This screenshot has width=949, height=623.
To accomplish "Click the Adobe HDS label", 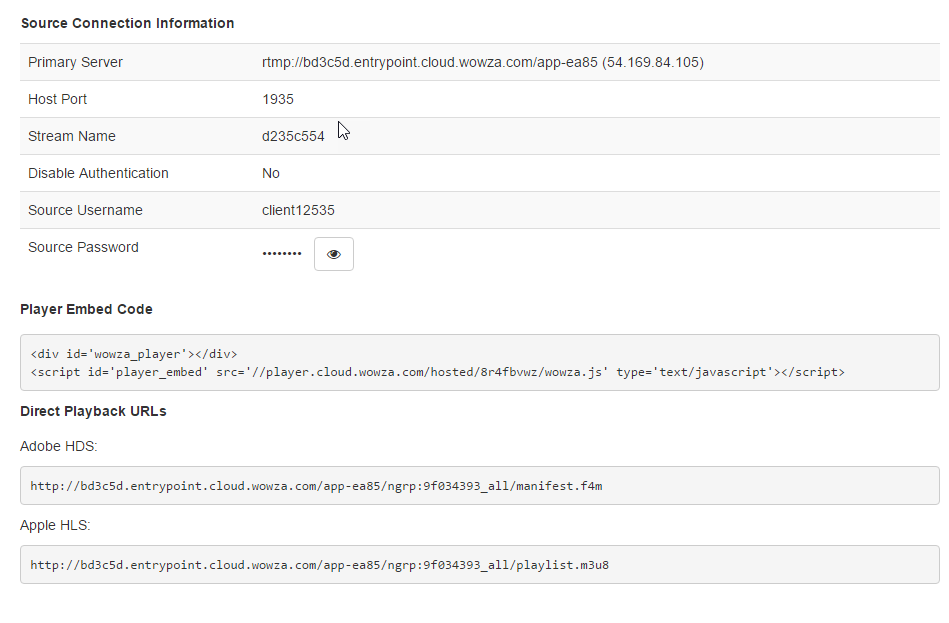I will (58, 446).
